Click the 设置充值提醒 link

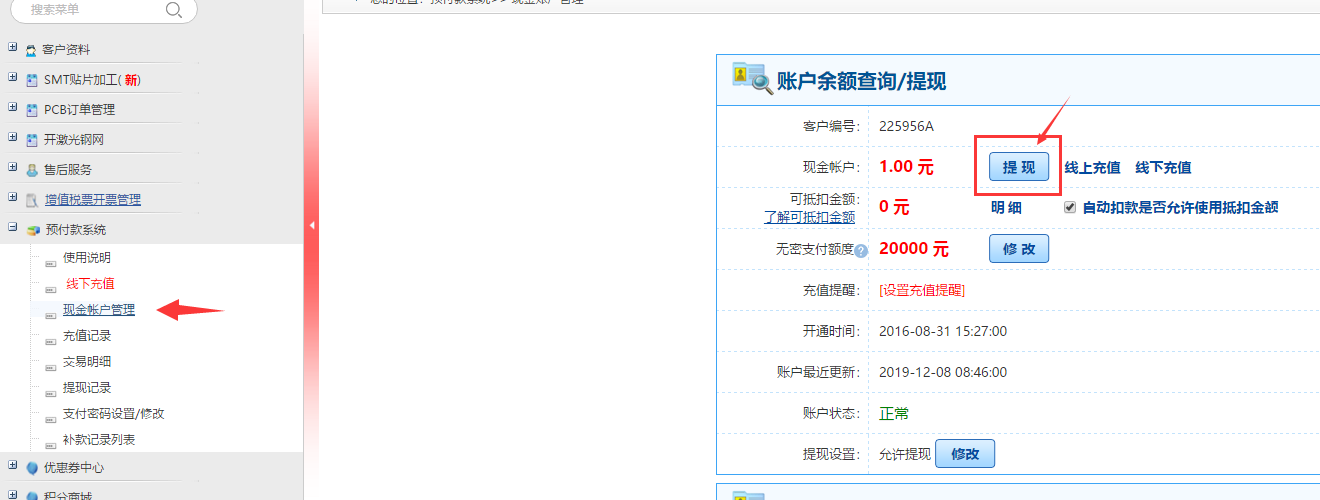coord(922,290)
